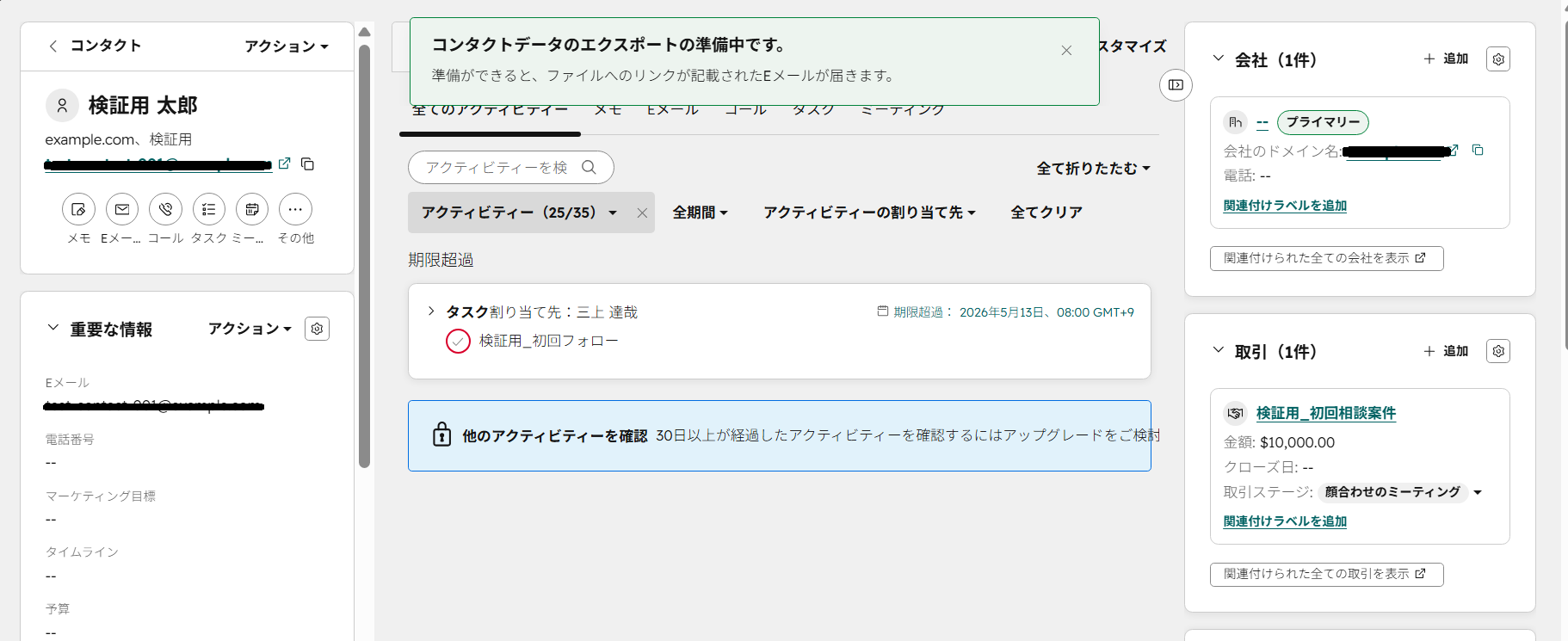1568x641 pixels.
Task: Open the top アクション dropdown beside コンタクト
Action: pyautogui.click(x=287, y=46)
